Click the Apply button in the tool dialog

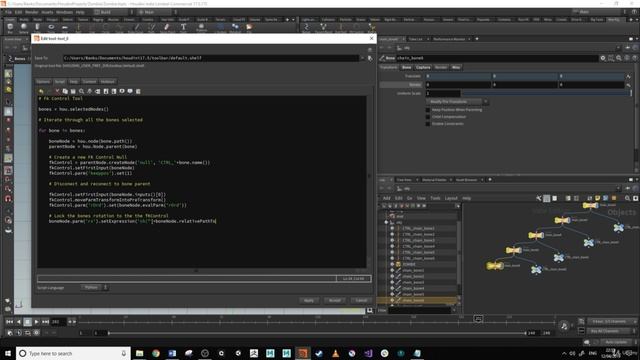tap(309, 300)
